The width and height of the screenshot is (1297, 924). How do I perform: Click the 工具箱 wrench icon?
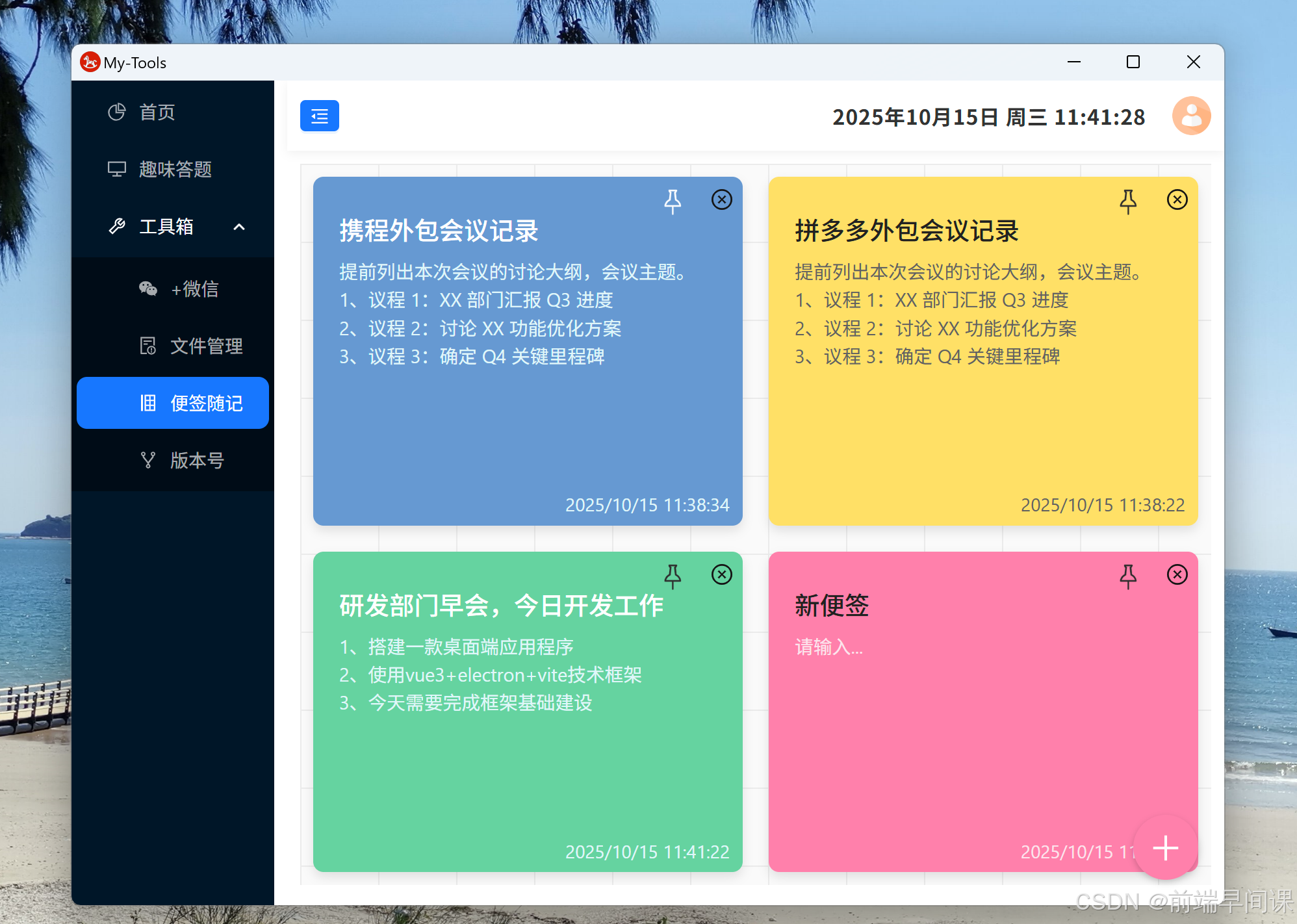117,227
